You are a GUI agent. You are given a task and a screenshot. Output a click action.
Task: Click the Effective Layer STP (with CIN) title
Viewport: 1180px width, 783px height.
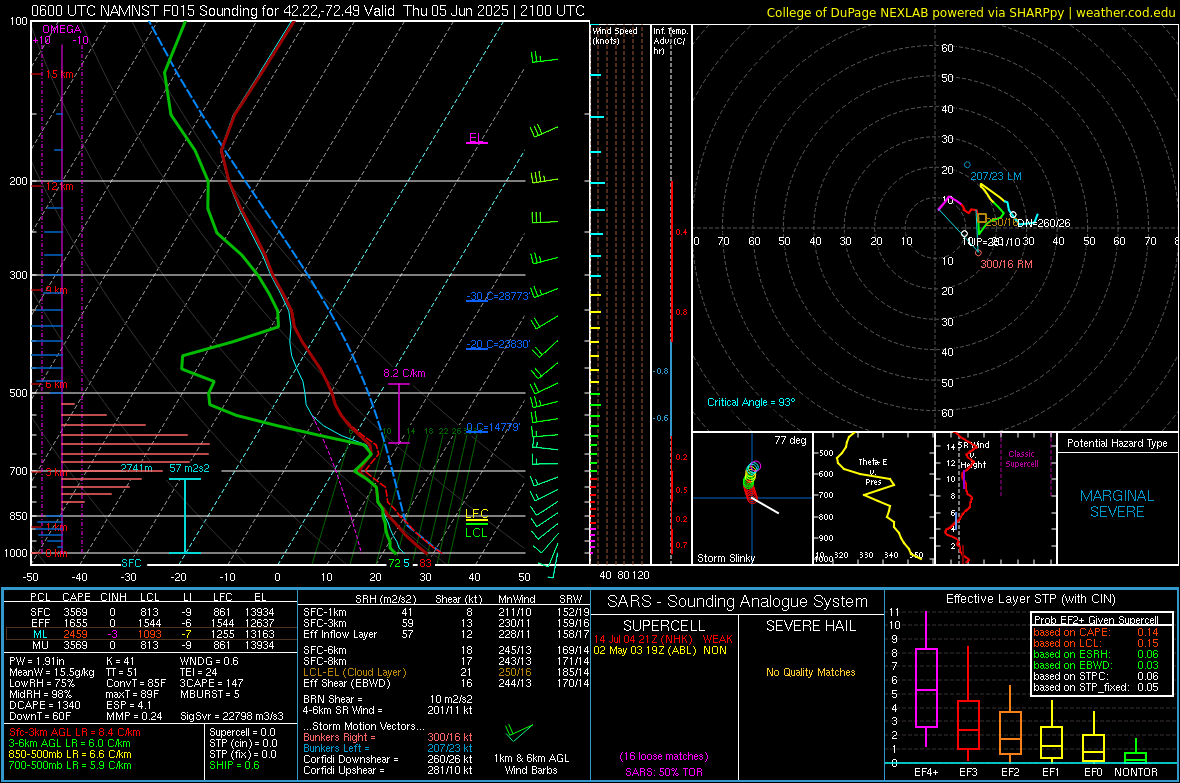pyautogui.click(x=1030, y=599)
